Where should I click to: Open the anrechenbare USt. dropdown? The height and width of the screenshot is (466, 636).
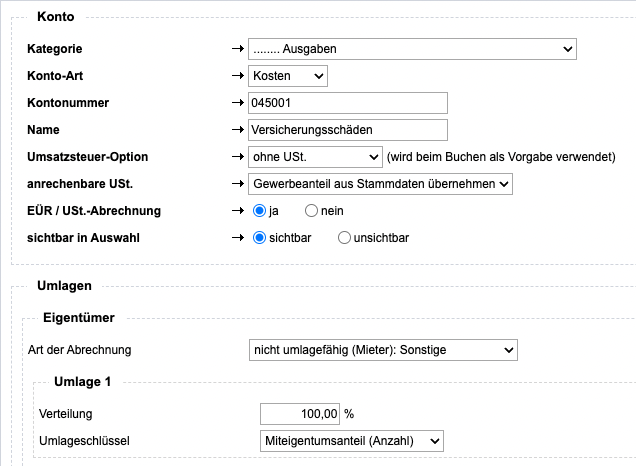coord(380,184)
